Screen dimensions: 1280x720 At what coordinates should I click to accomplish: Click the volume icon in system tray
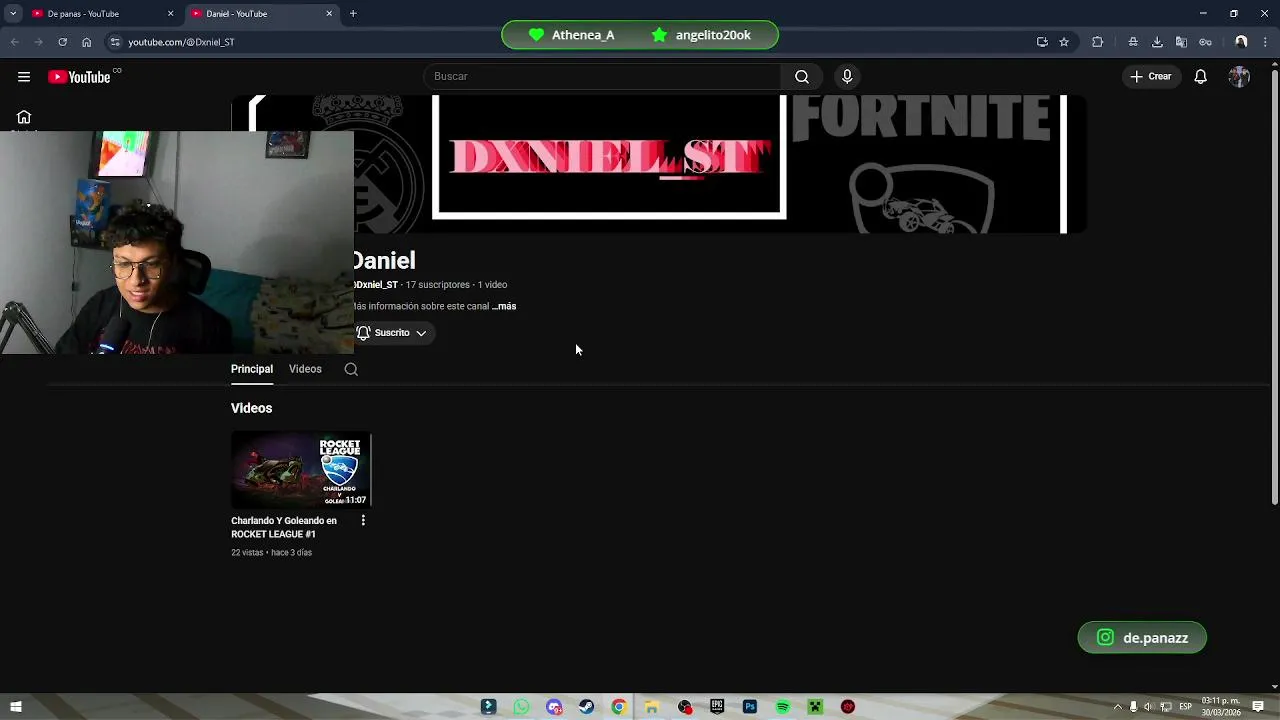1148,707
